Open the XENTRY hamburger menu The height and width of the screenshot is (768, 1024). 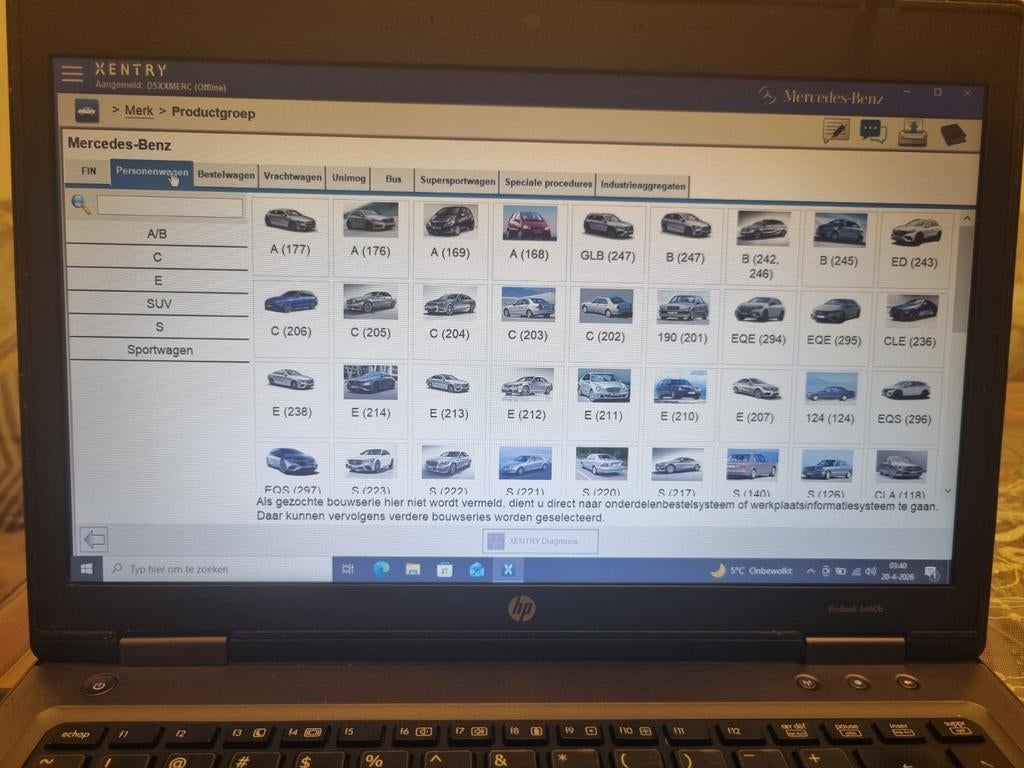pos(72,74)
